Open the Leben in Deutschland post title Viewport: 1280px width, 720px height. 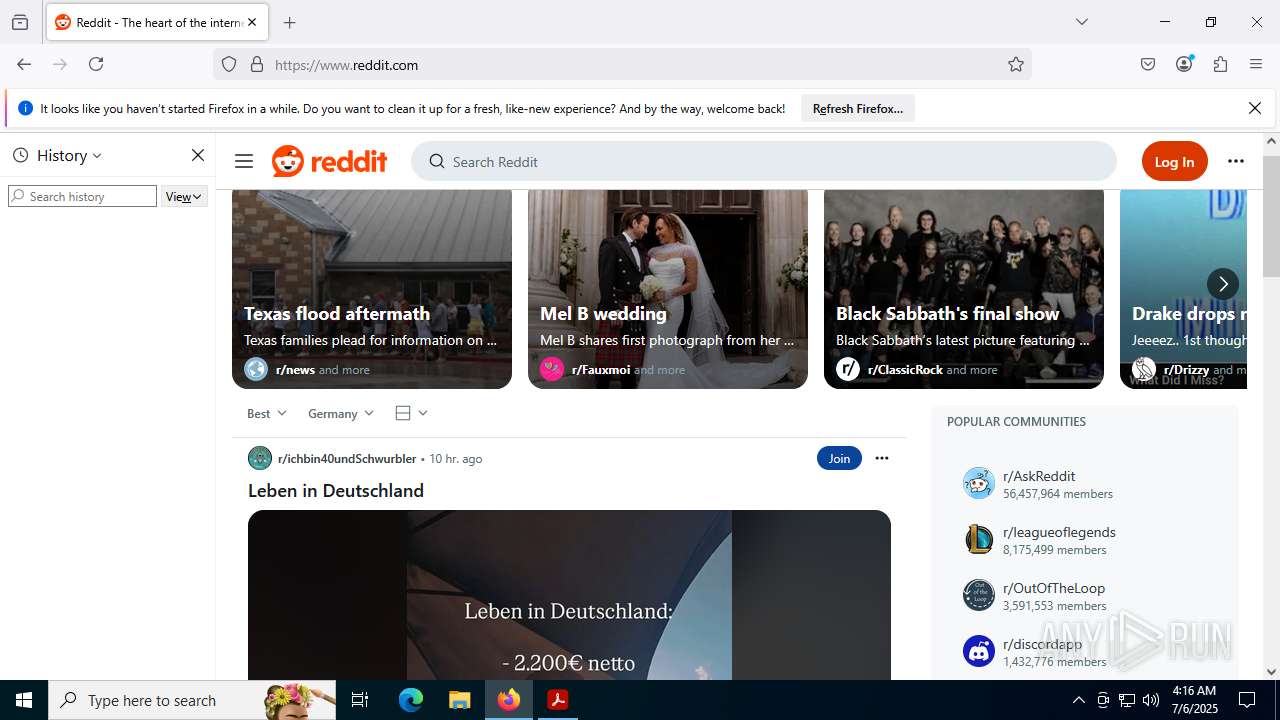pos(336,490)
